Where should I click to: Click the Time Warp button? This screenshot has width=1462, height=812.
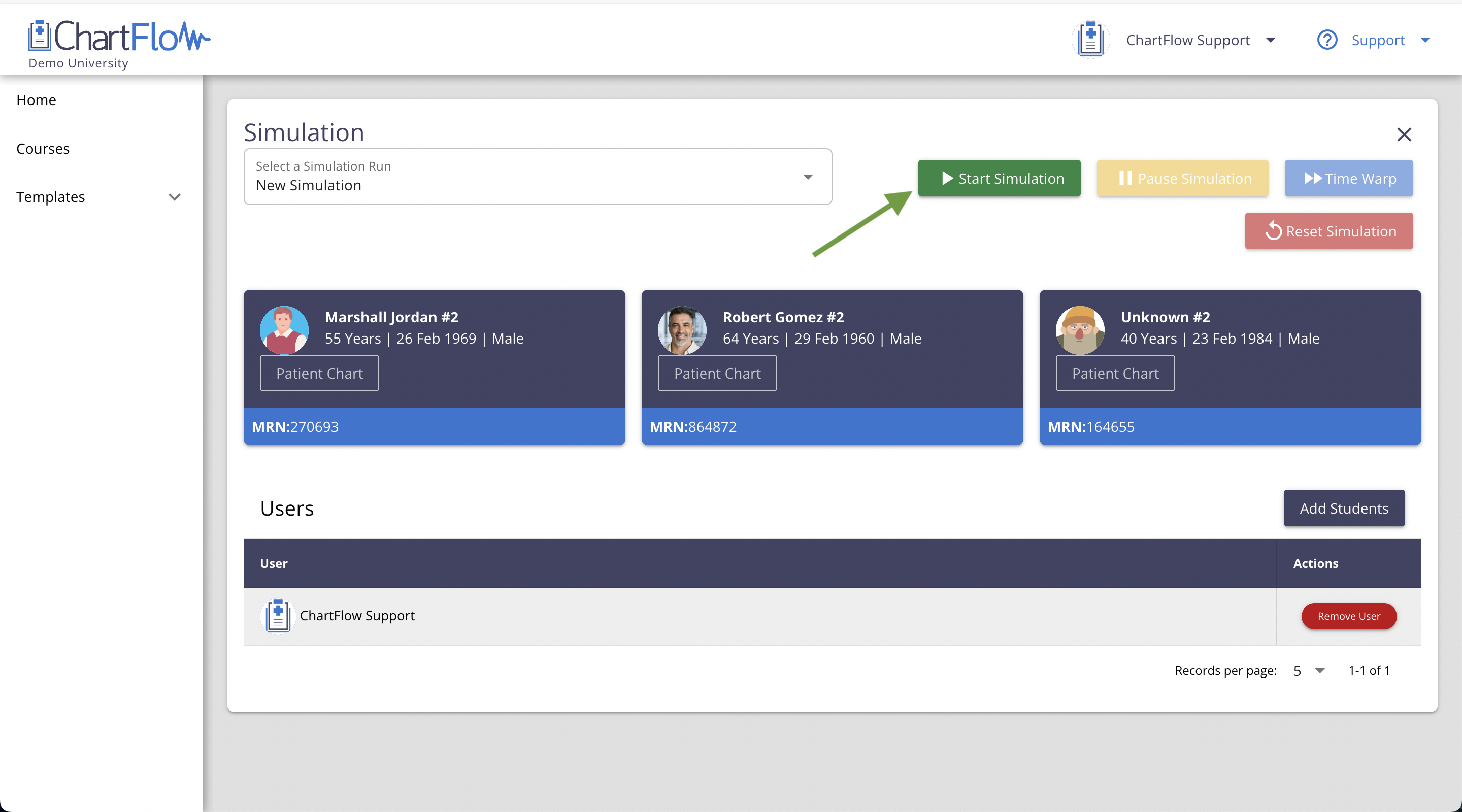(1348, 178)
